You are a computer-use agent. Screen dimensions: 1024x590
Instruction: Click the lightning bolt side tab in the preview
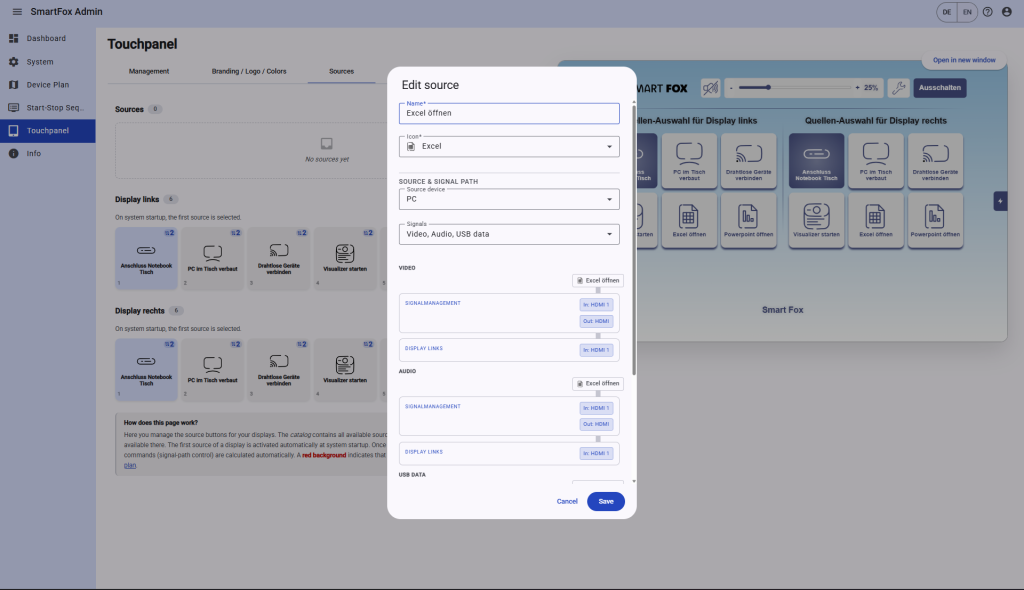pyautogui.click(x=1000, y=201)
